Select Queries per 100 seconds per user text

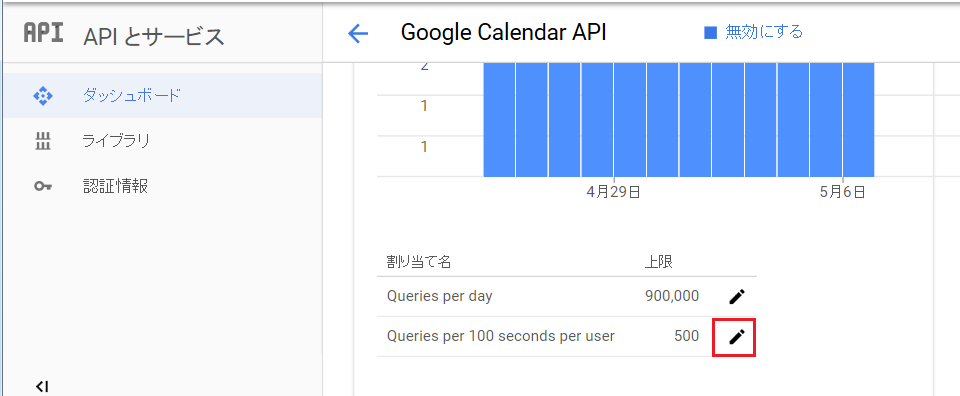(x=501, y=336)
